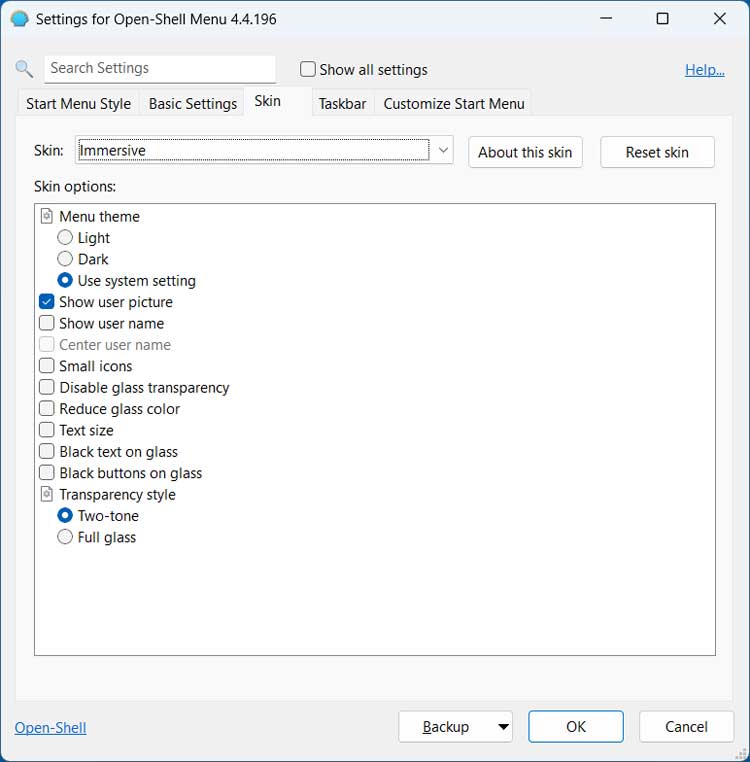
Task: Check Black text on glass
Action: pyautogui.click(x=47, y=451)
